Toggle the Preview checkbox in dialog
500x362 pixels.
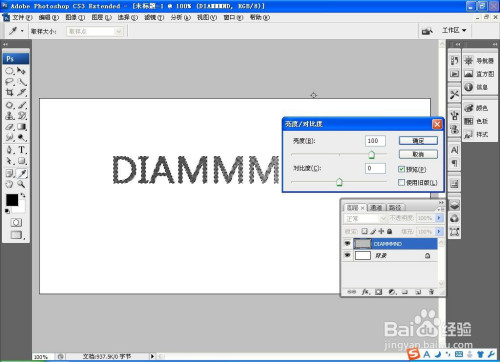pyautogui.click(x=402, y=169)
